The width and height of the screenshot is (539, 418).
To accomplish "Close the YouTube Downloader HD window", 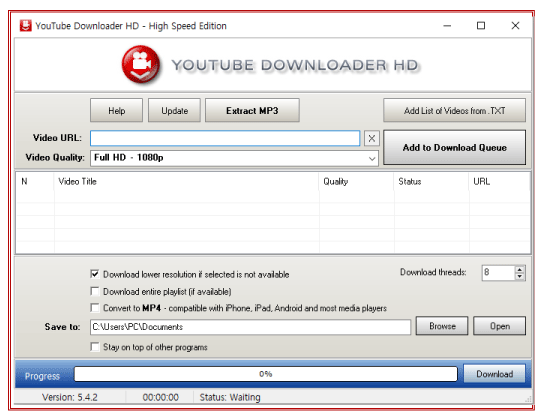I will click(x=515, y=26).
